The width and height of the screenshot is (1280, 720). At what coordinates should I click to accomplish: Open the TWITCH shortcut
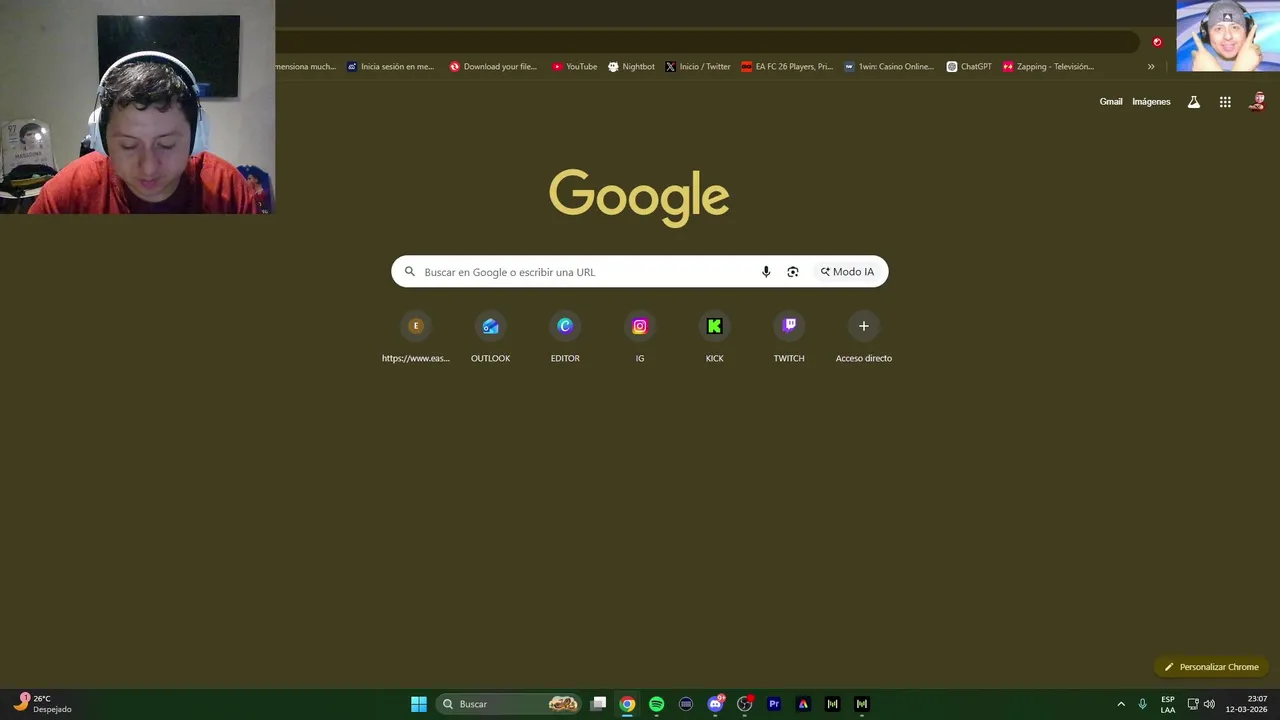pyautogui.click(x=789, y=338)
